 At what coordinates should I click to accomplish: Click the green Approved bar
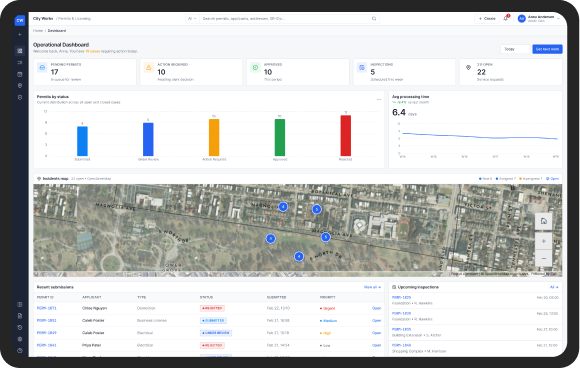280,137
